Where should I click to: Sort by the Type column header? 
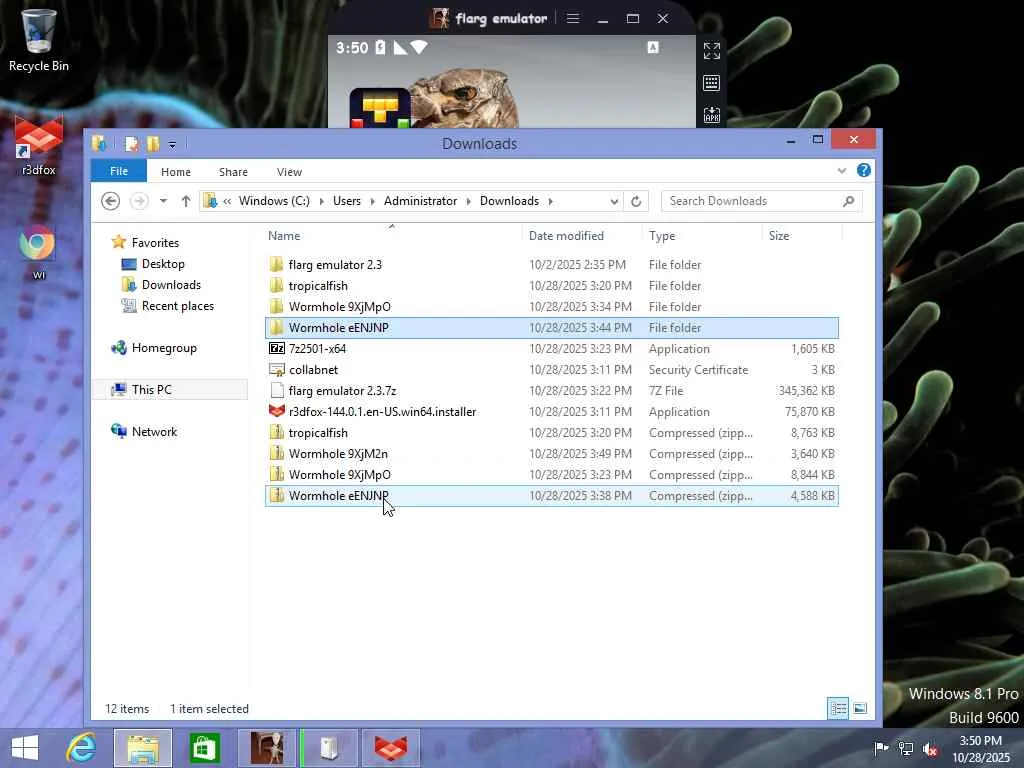pyautogui.click(x=702, y=236)
